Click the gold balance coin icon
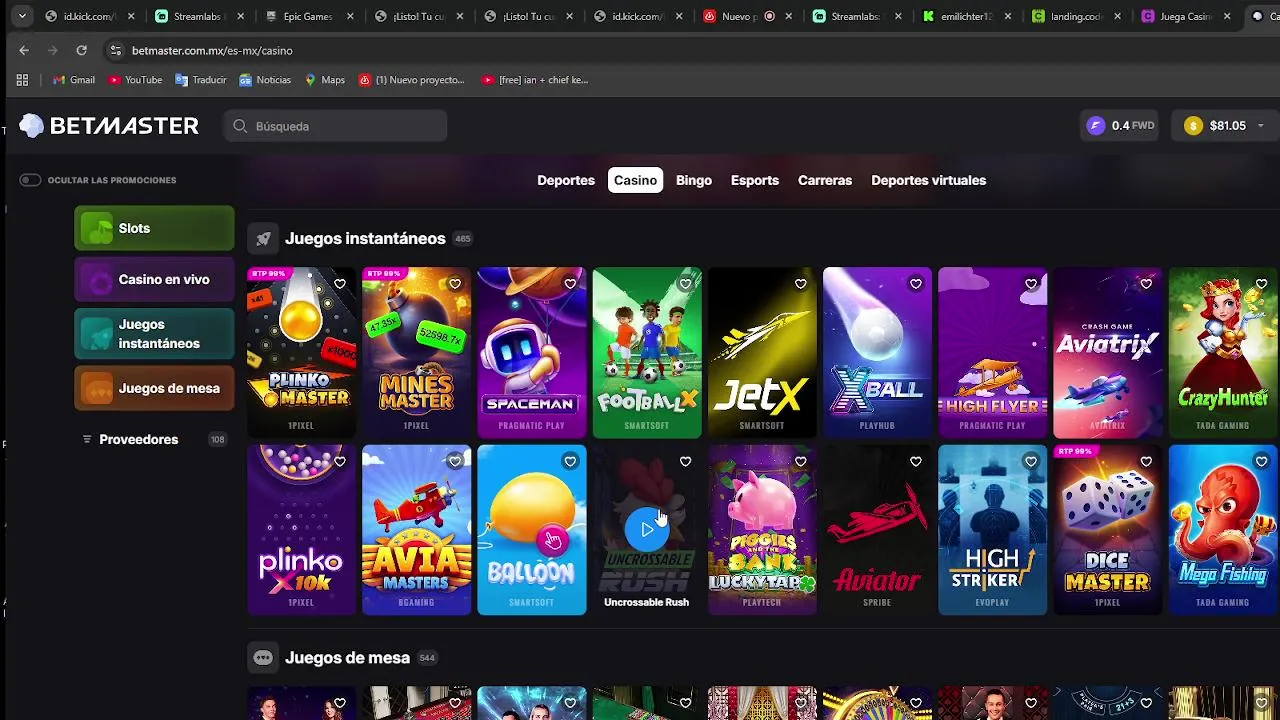Screen dimensions: 1280x720 click(1193, 125)
